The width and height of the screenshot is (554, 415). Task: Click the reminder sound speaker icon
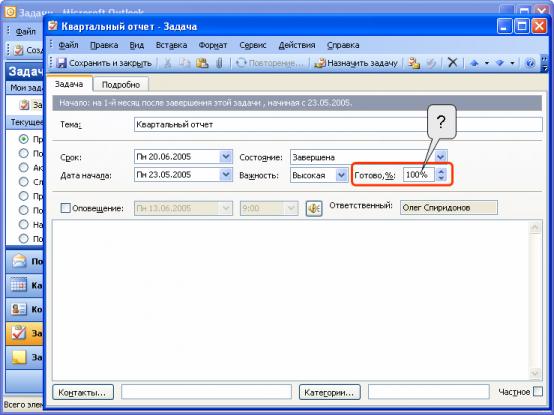point(314,208)
